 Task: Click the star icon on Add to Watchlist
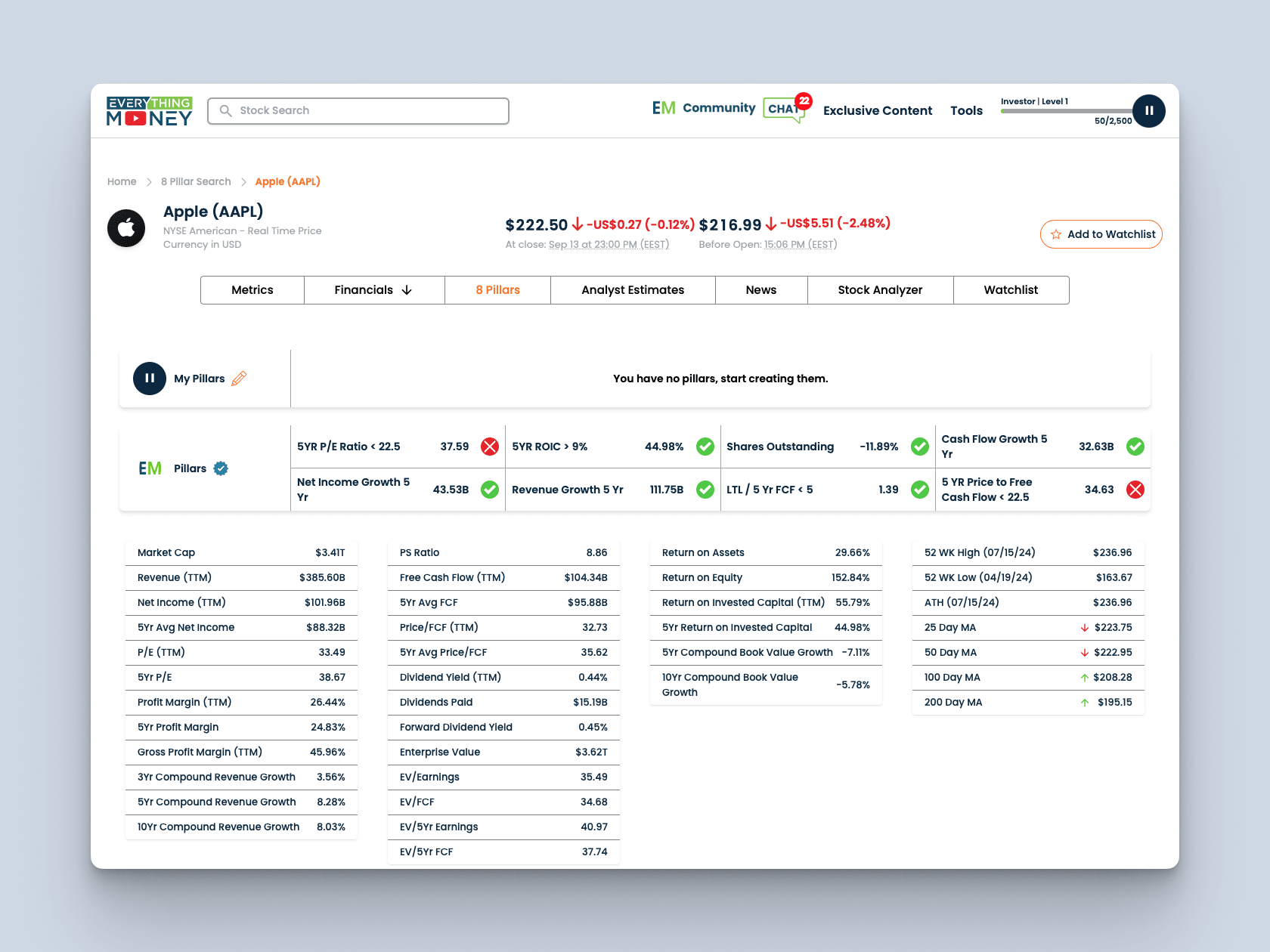[1056, 234]
